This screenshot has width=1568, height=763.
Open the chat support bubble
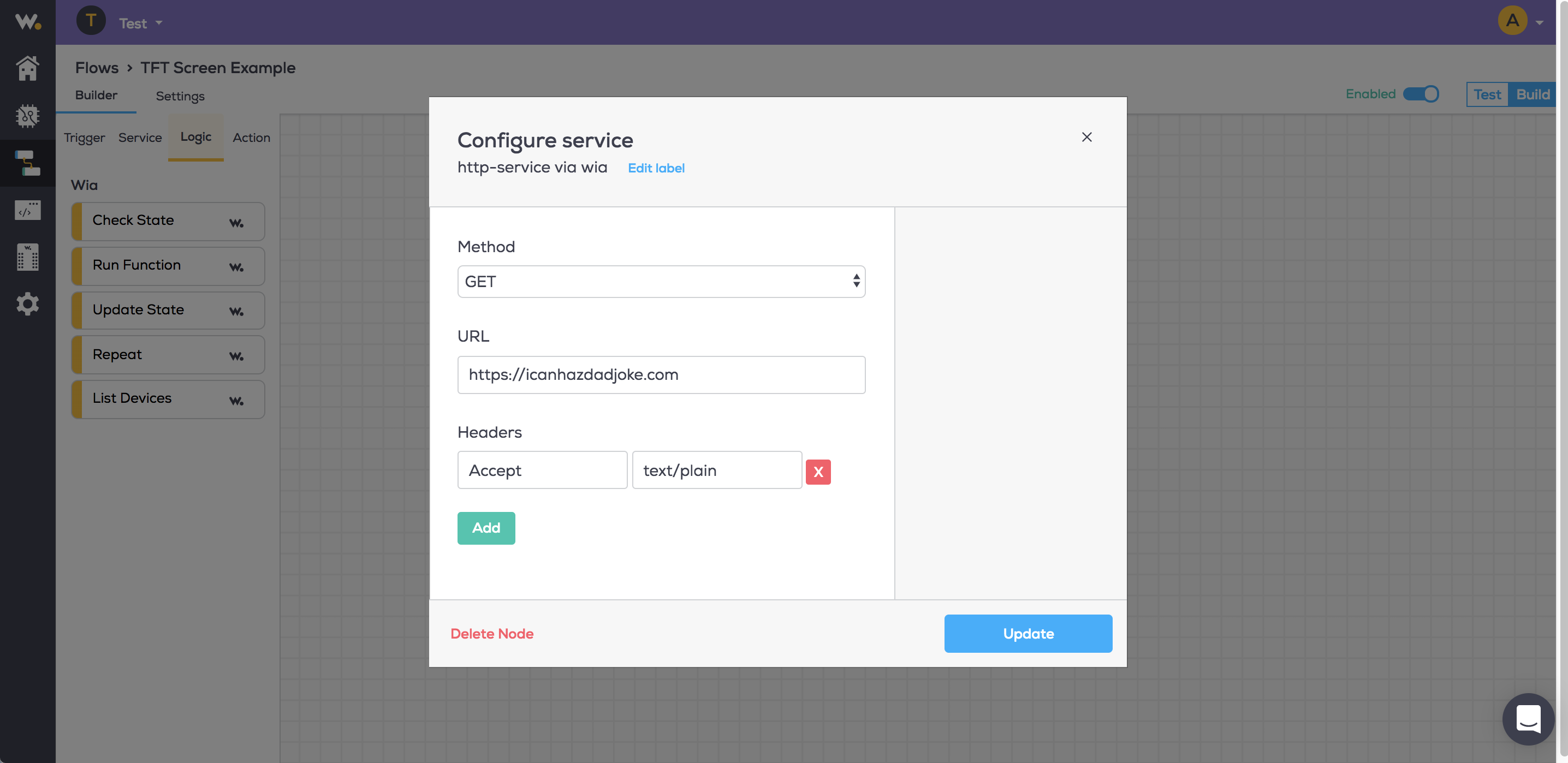click(1528, 719)
